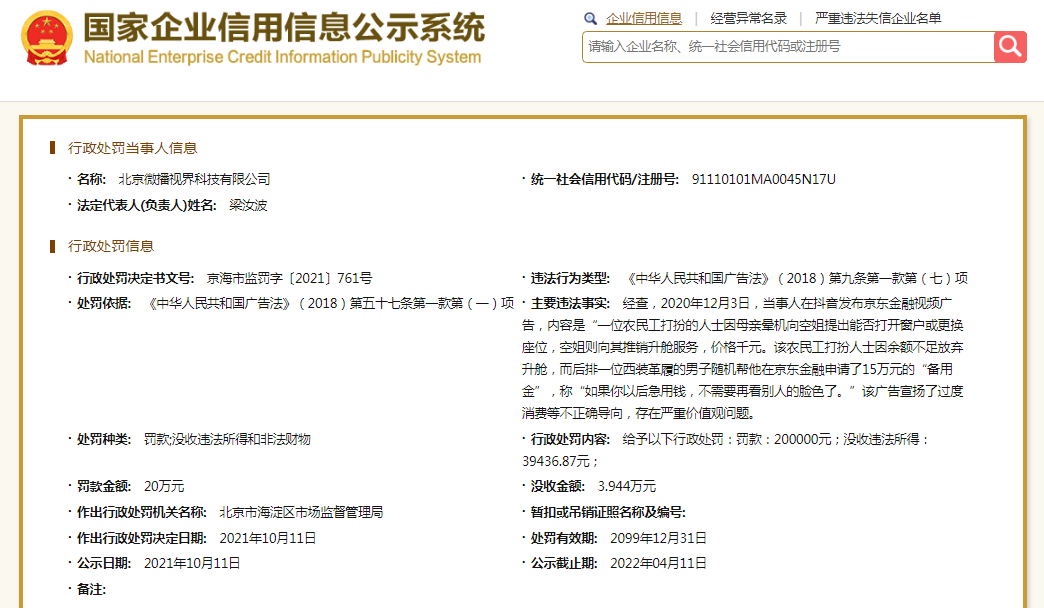This screenshot has width=1044, height=608.
Task: Click the National Enterprise Credit Information Publicity System subtitle
Action: [282, 57]
